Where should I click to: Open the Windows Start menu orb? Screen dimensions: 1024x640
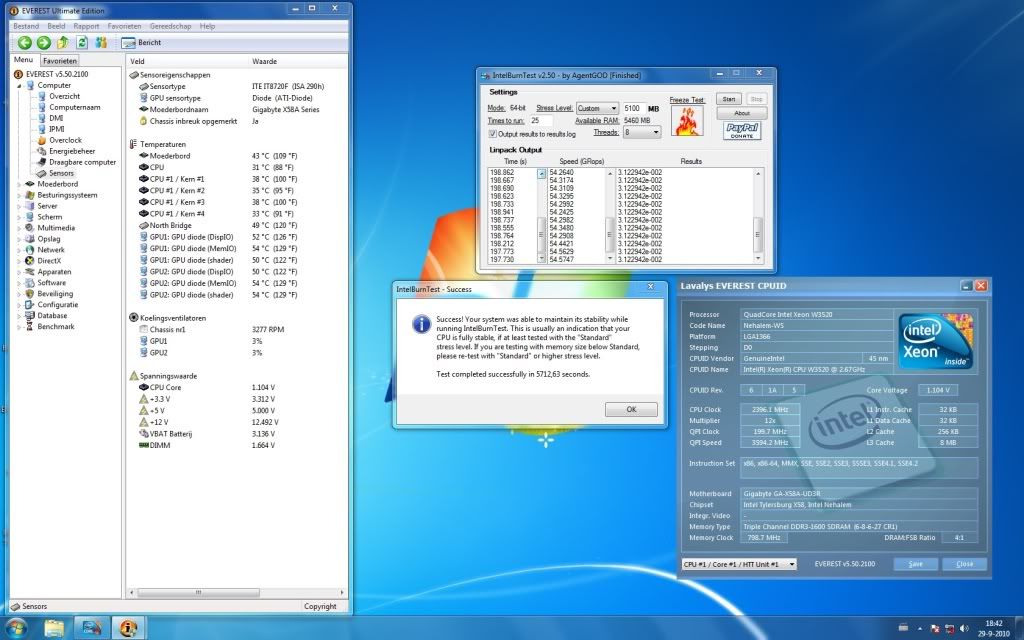tap(16, 628)
